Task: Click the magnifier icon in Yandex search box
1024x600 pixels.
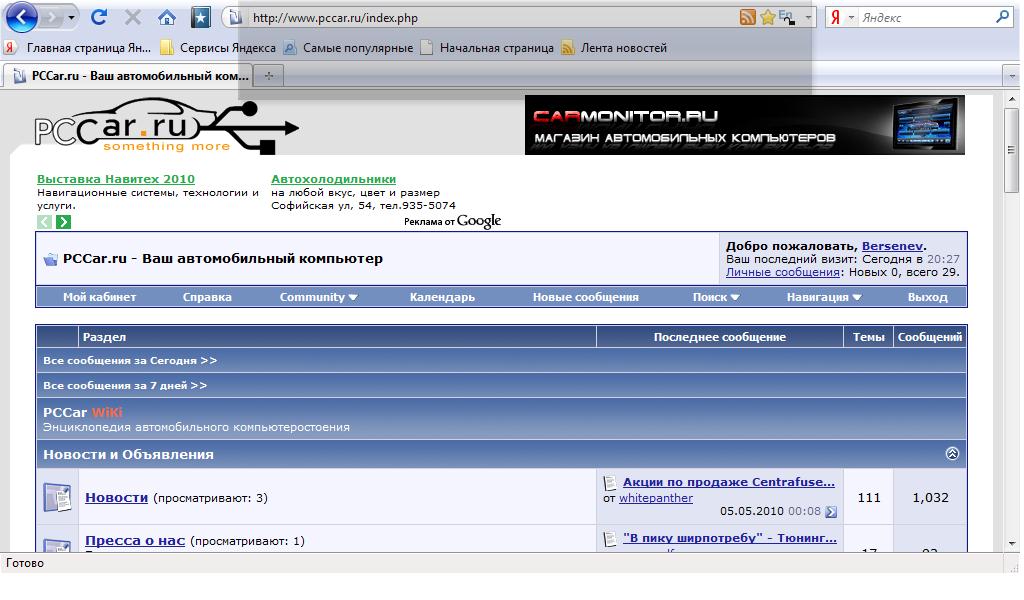Action: [x=1002, y=17]
